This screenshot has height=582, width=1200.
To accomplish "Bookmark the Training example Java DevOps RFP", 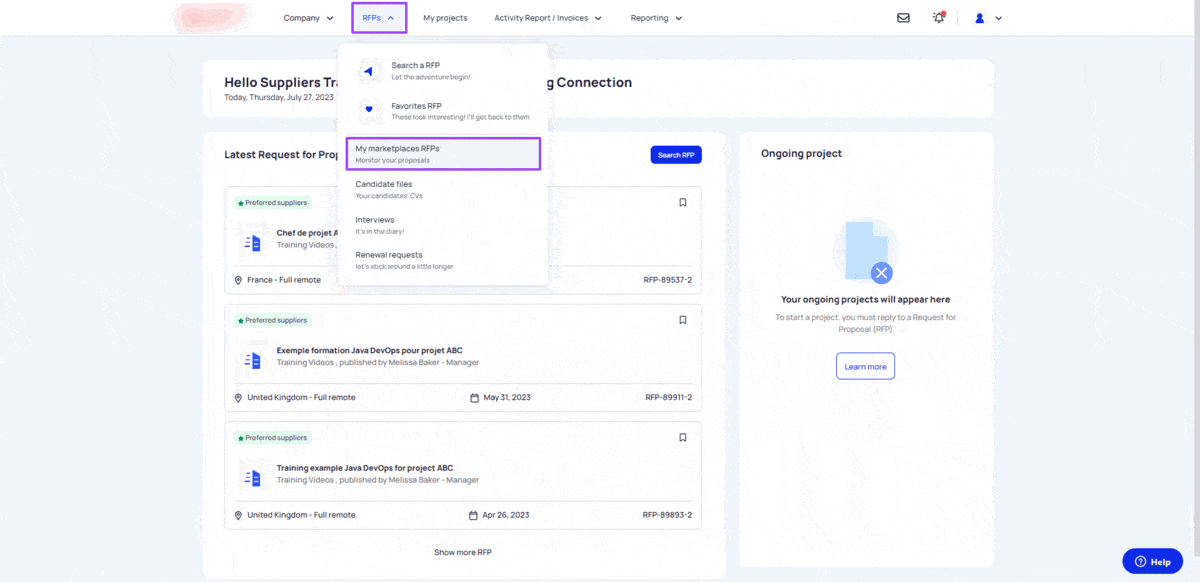I will click(683, 437).
